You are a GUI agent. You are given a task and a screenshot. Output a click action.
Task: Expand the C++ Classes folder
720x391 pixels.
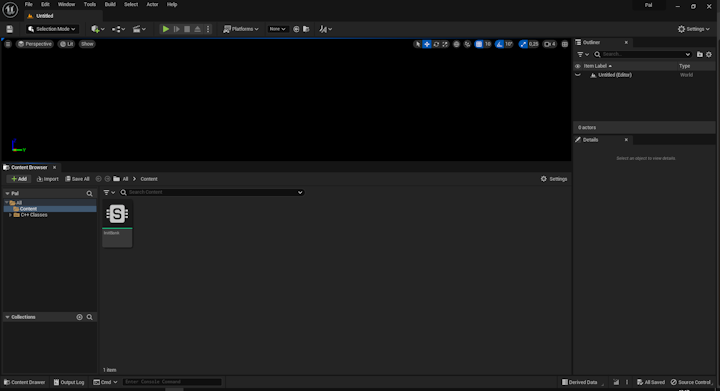[11, 215]
